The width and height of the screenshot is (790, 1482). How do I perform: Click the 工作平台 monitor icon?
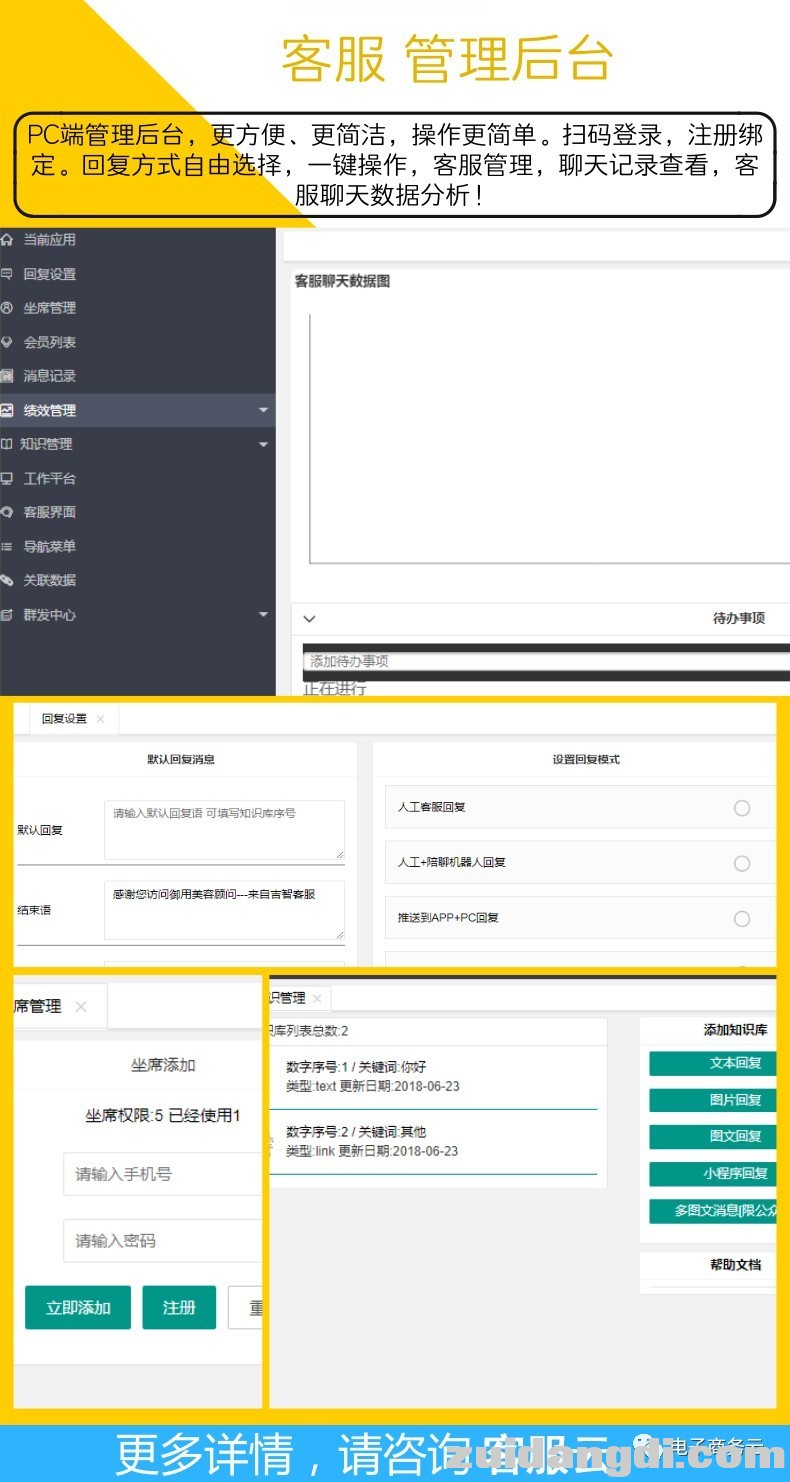coord(7,478)
